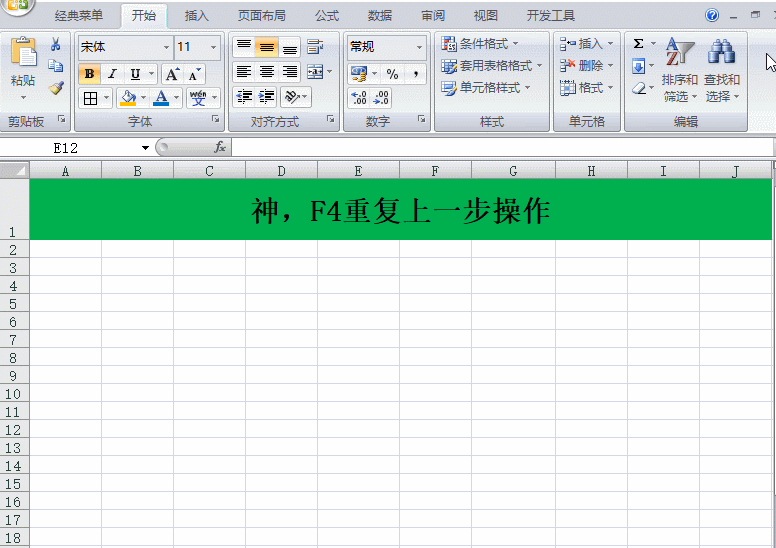Click the fx insert function button
Image resolution: width=776 pixels, height=548 pixels.
(x=220, y=147)
